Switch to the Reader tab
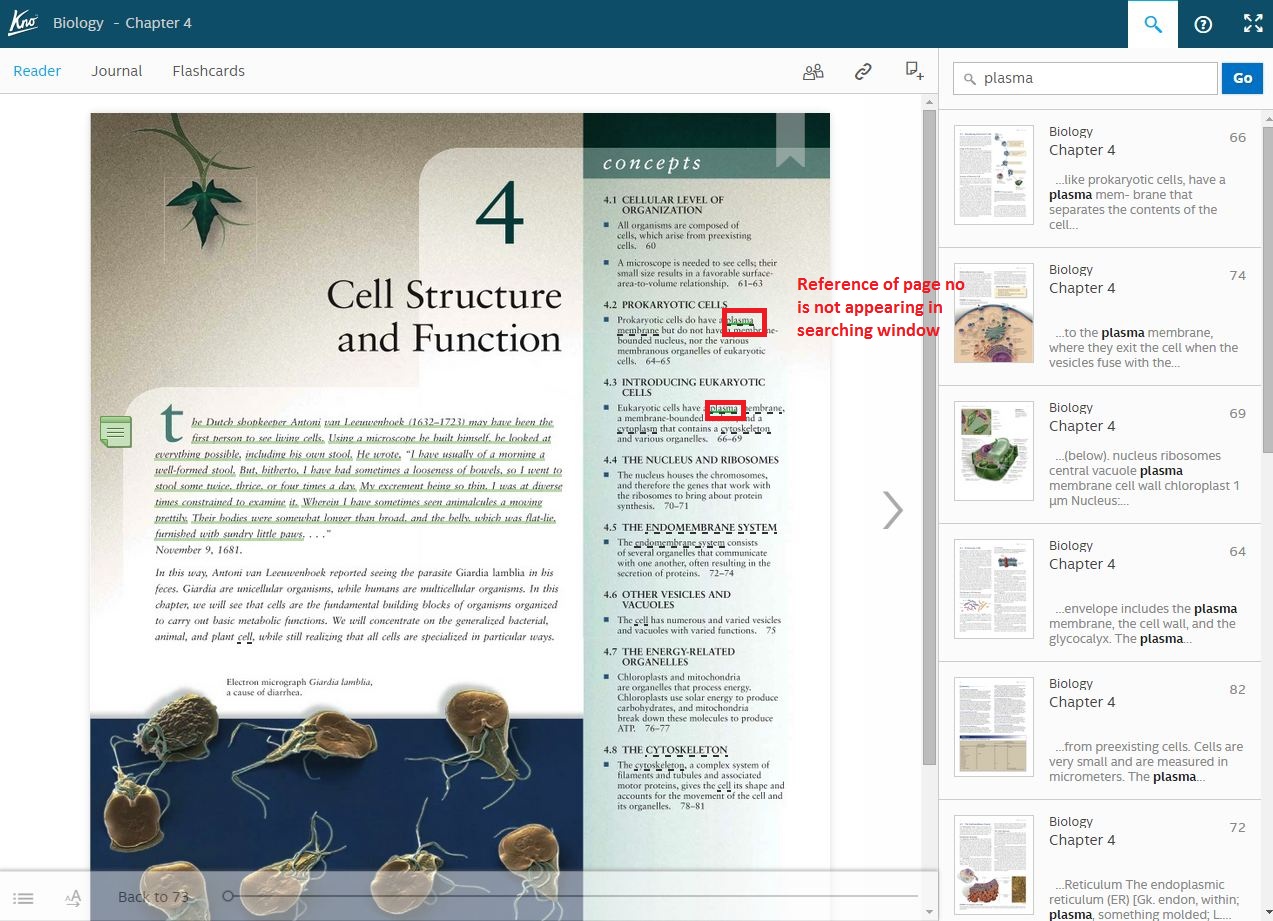The height and width of the screenshot is (921, 1273). point(37,71)
